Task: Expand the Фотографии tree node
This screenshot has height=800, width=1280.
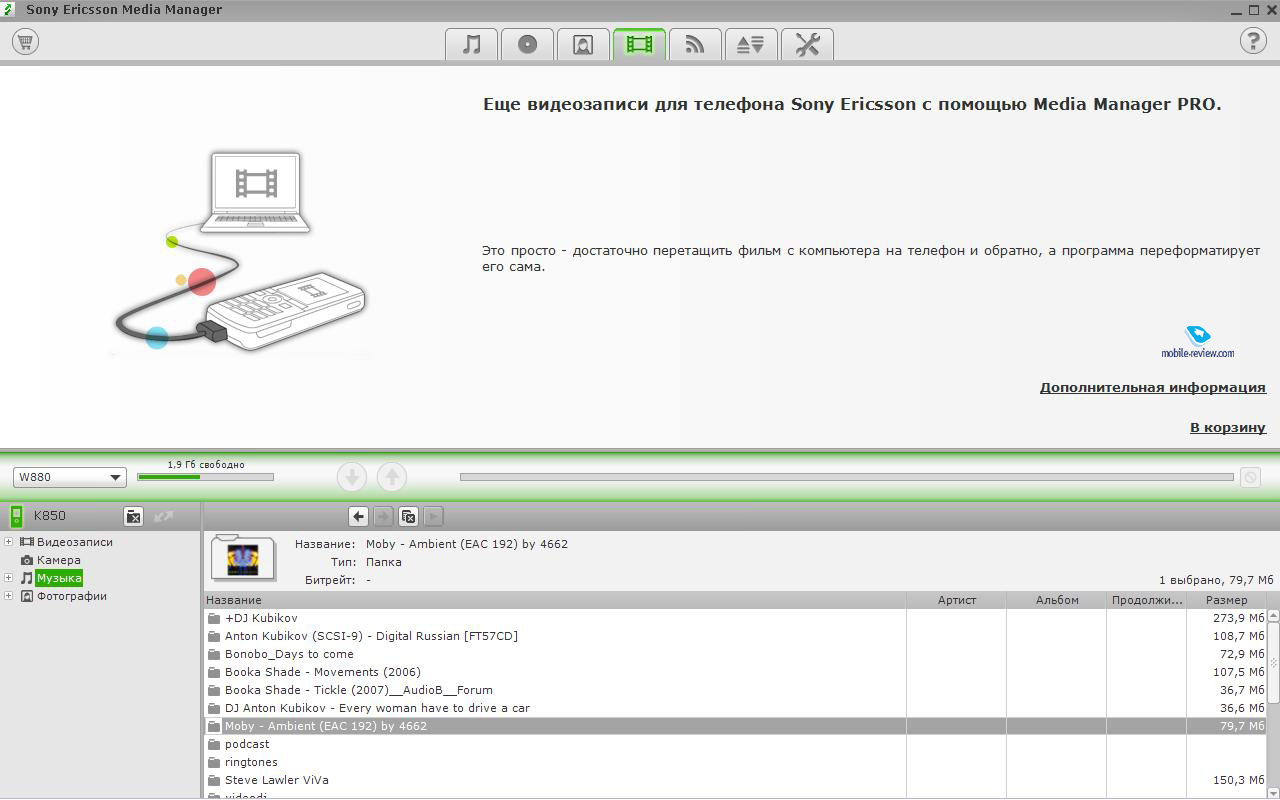Action: coord(9,596)
